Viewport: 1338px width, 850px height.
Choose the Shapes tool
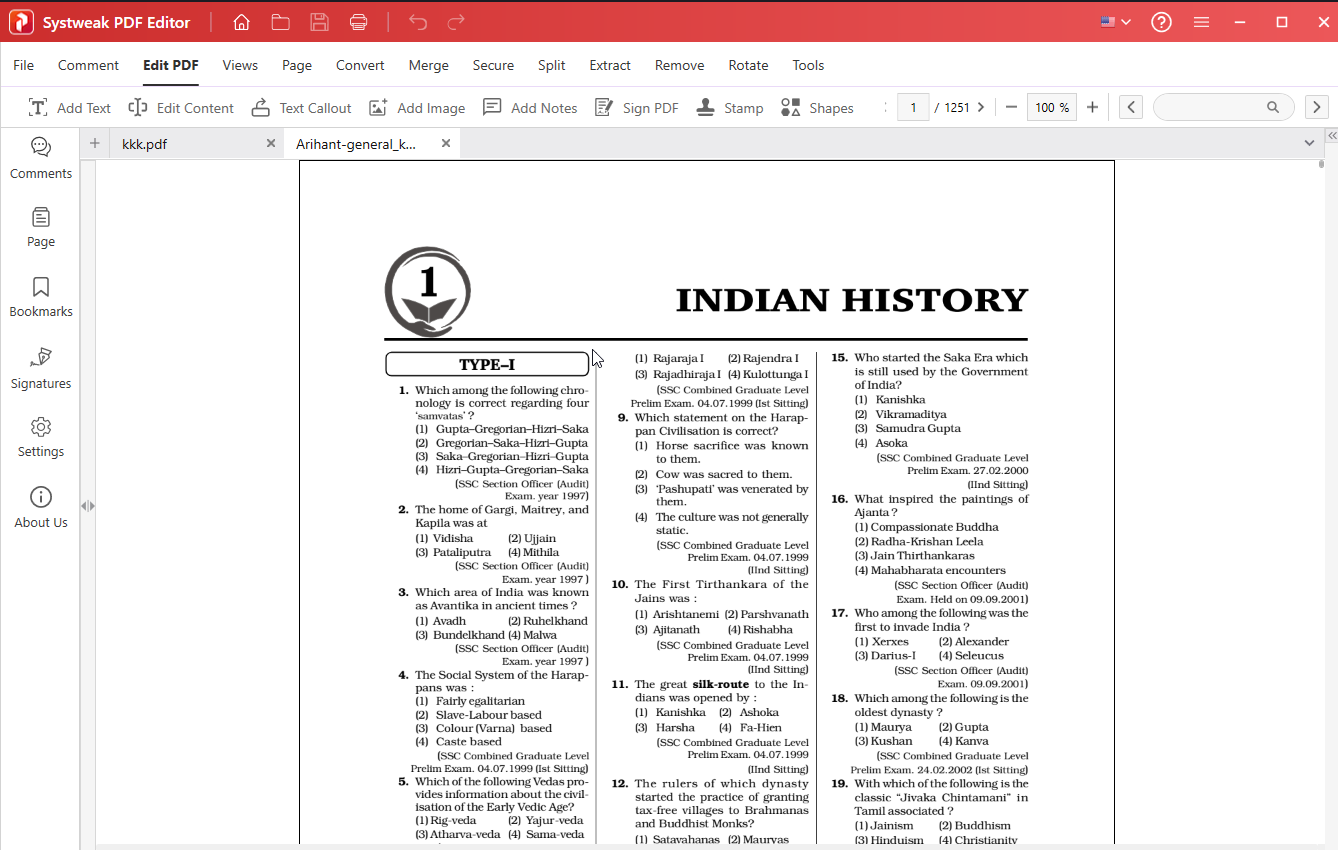coord(817,107)
